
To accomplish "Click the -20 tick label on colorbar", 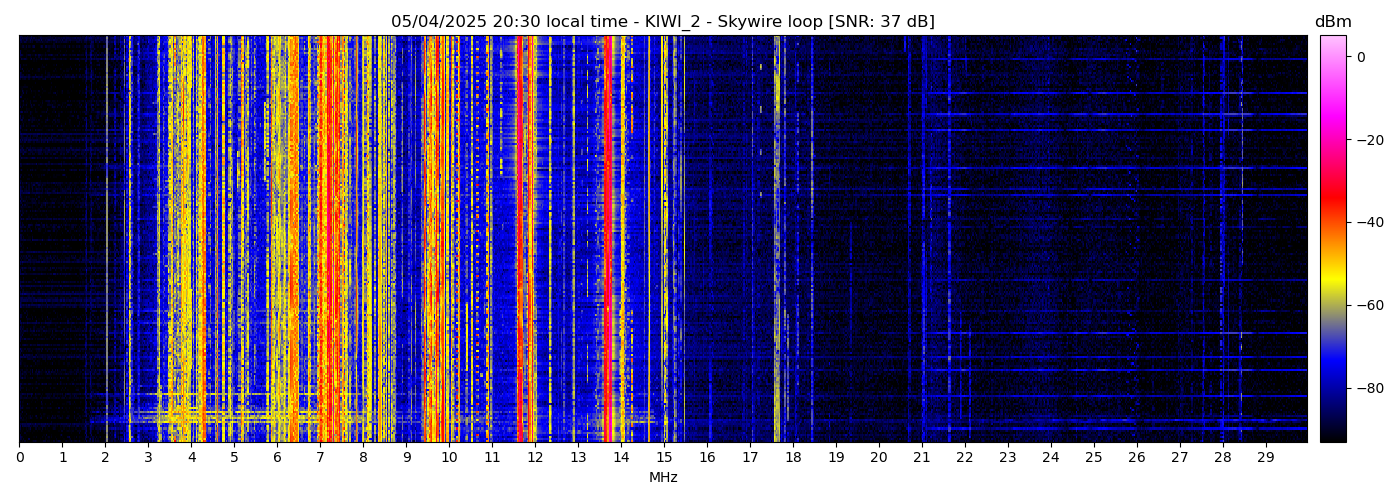I will click(1367, 140).
